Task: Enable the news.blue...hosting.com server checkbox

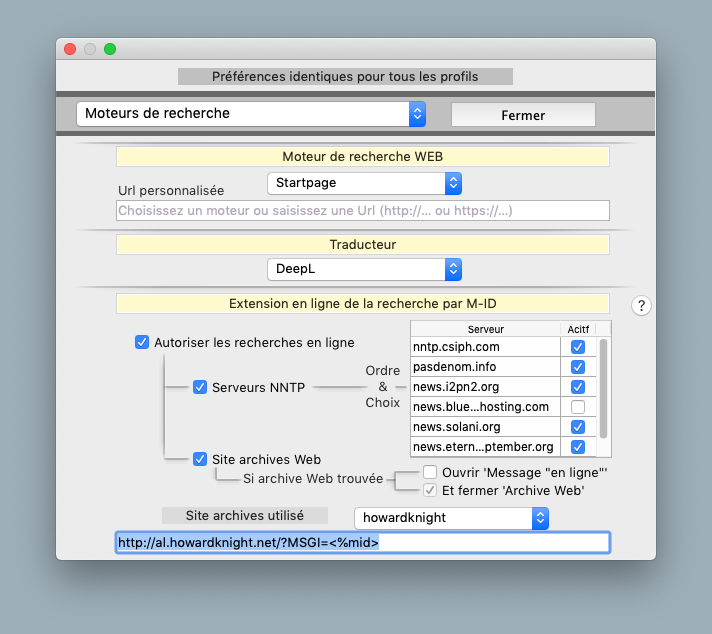Action: click(x=577, y=407)
